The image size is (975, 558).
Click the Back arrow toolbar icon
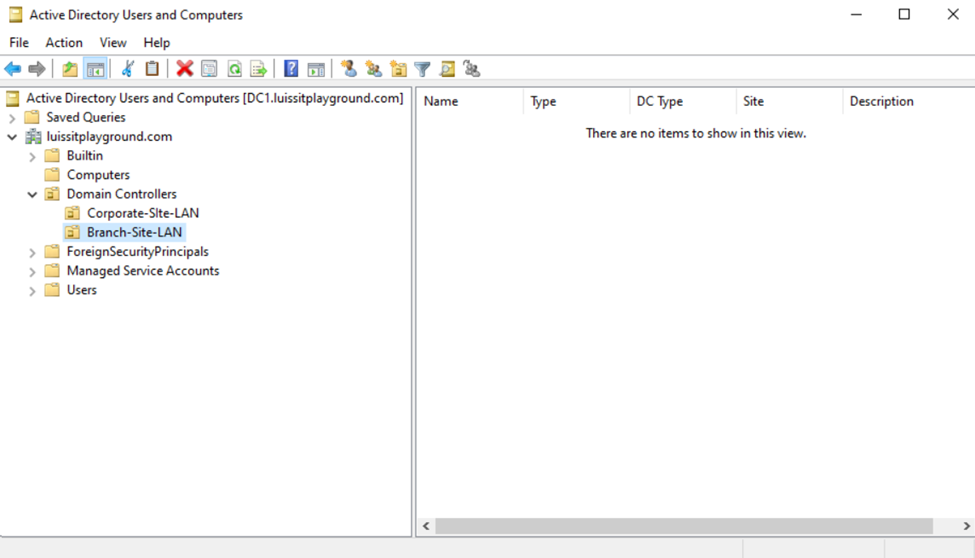point(12,69)
